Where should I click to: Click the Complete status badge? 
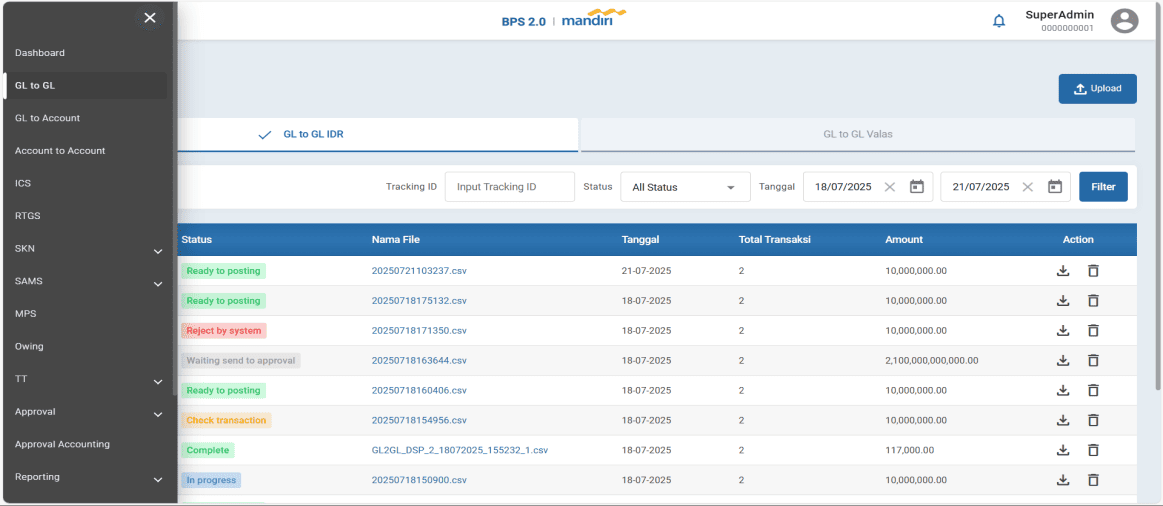pos(208,450)
